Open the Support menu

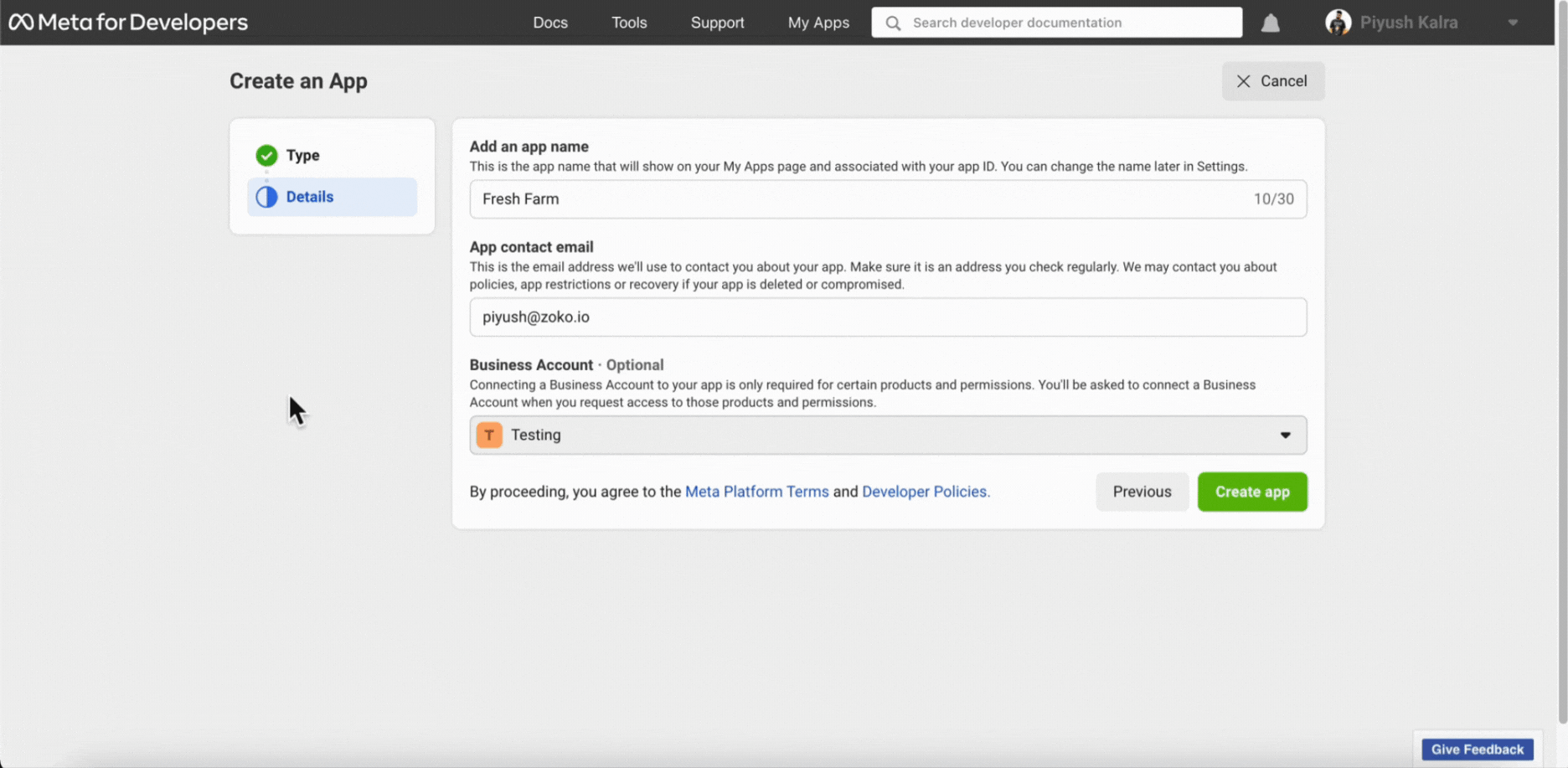click(717, 23)
